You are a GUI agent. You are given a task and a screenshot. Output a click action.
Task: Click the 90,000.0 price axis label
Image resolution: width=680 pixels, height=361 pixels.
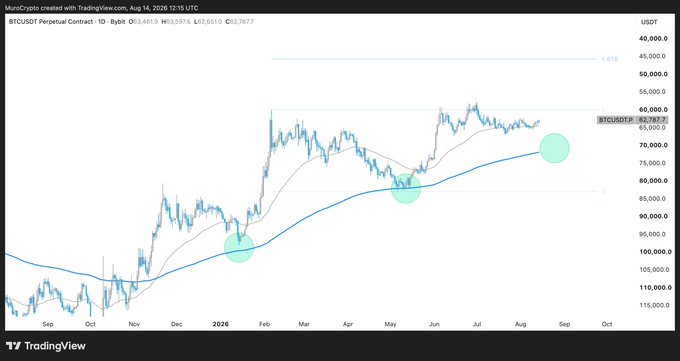click(653, 216)
